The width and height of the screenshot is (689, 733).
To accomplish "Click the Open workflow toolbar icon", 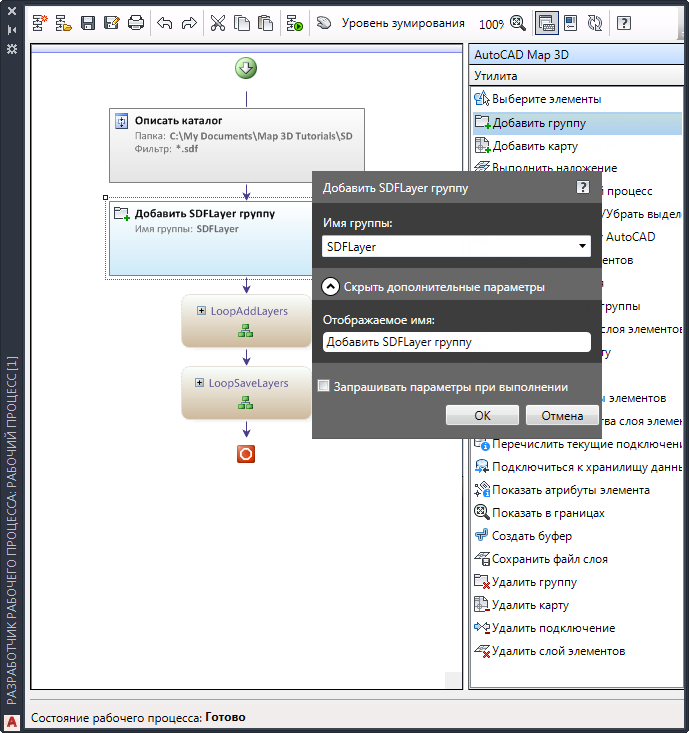I will click(x=63, y=22).
